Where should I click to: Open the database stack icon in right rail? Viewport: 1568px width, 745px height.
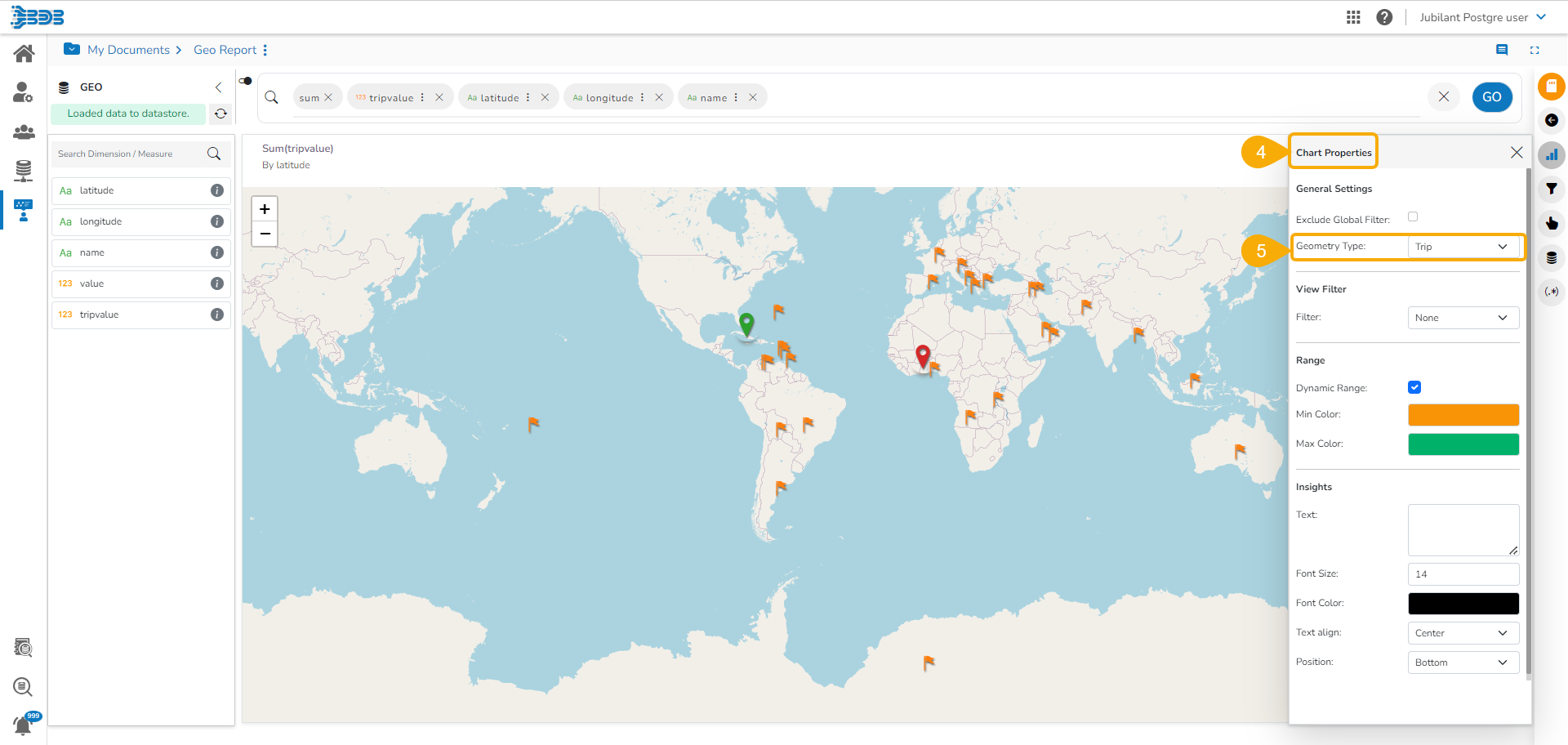pyautogui.click(x=1552, y=257)
